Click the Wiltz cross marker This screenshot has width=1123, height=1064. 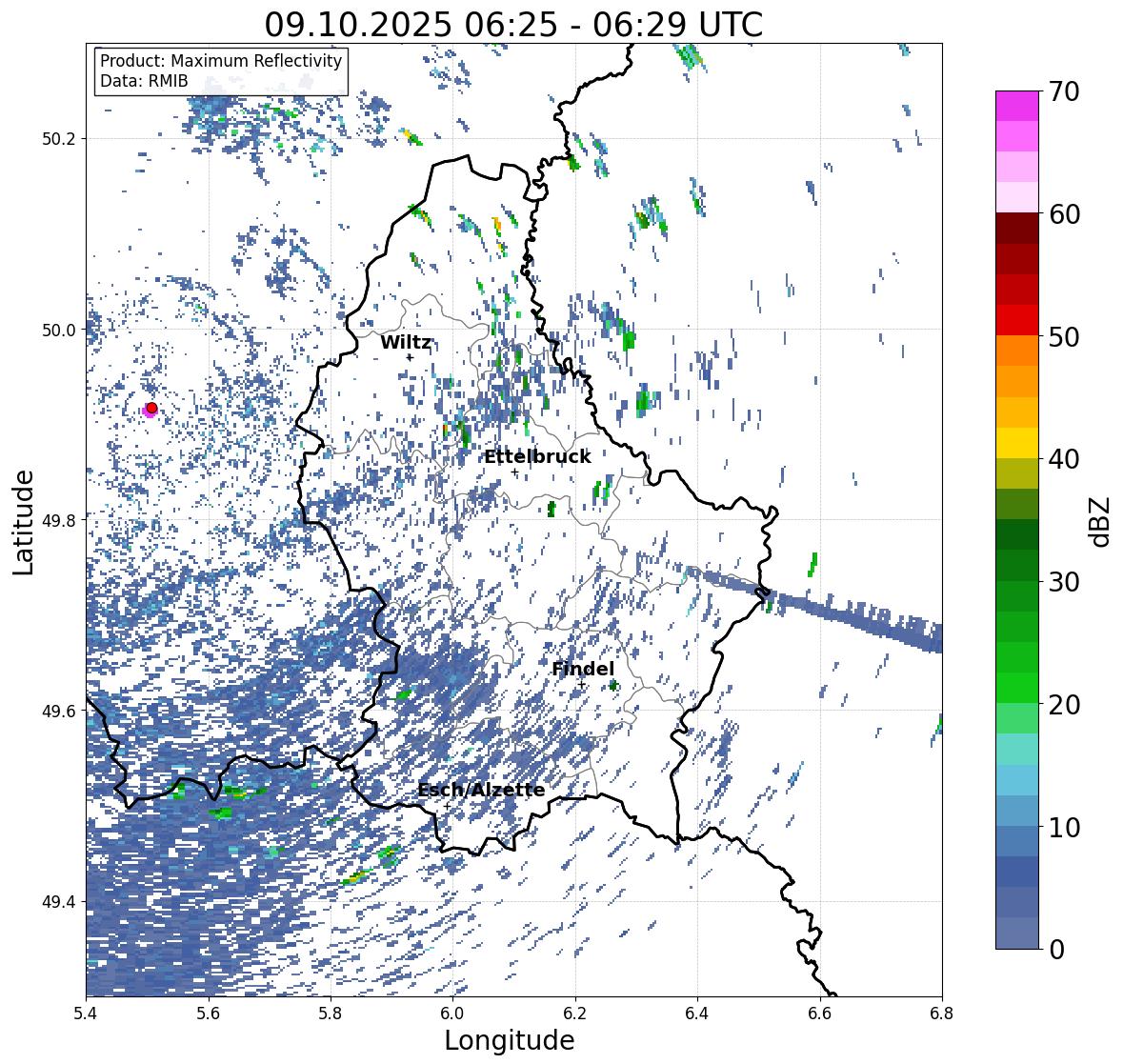(x=410, y=357)
